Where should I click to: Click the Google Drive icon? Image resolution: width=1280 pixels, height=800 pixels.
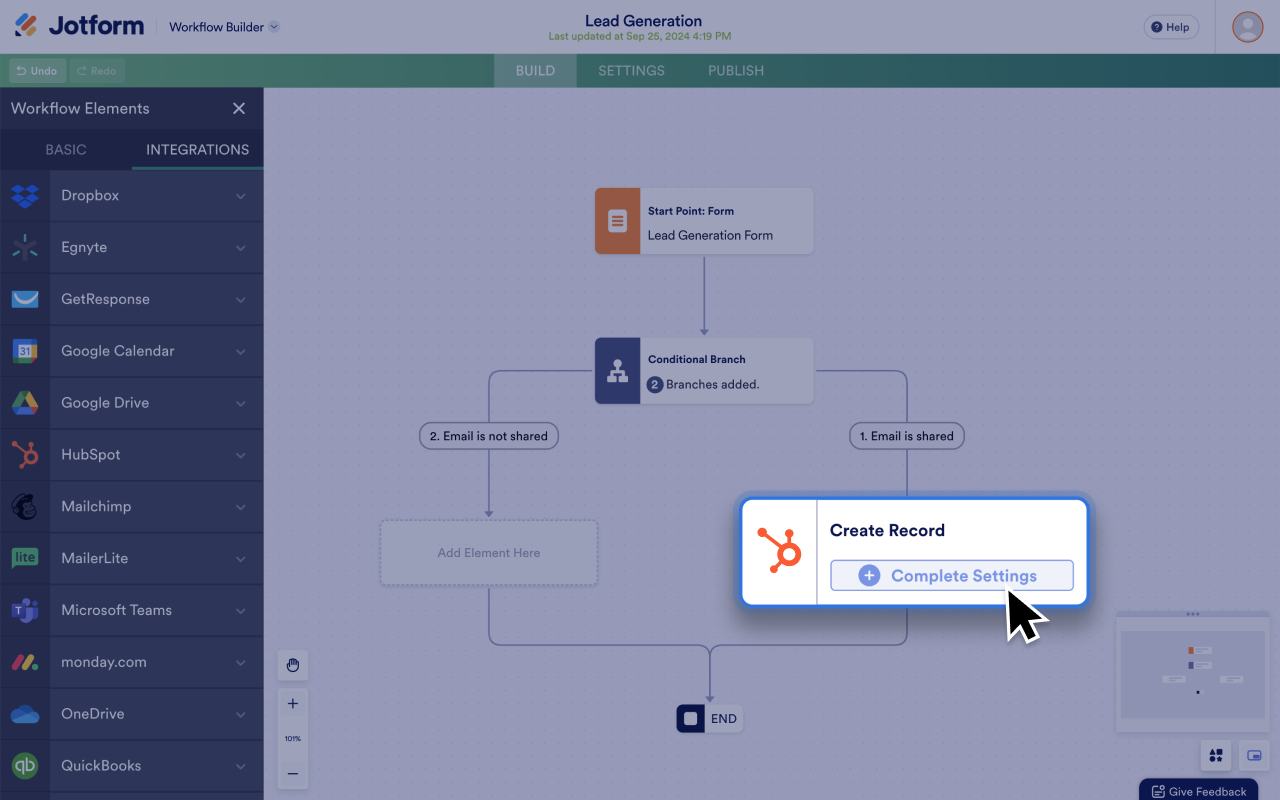tap(25, 403)
